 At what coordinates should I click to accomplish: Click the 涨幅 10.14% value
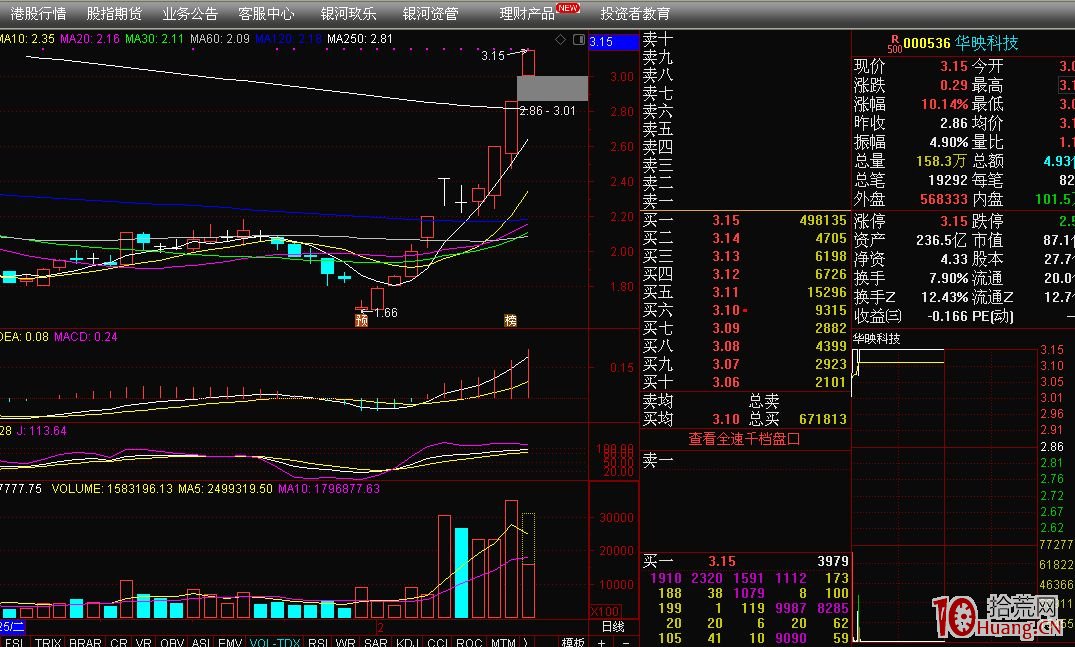[944, 104]
